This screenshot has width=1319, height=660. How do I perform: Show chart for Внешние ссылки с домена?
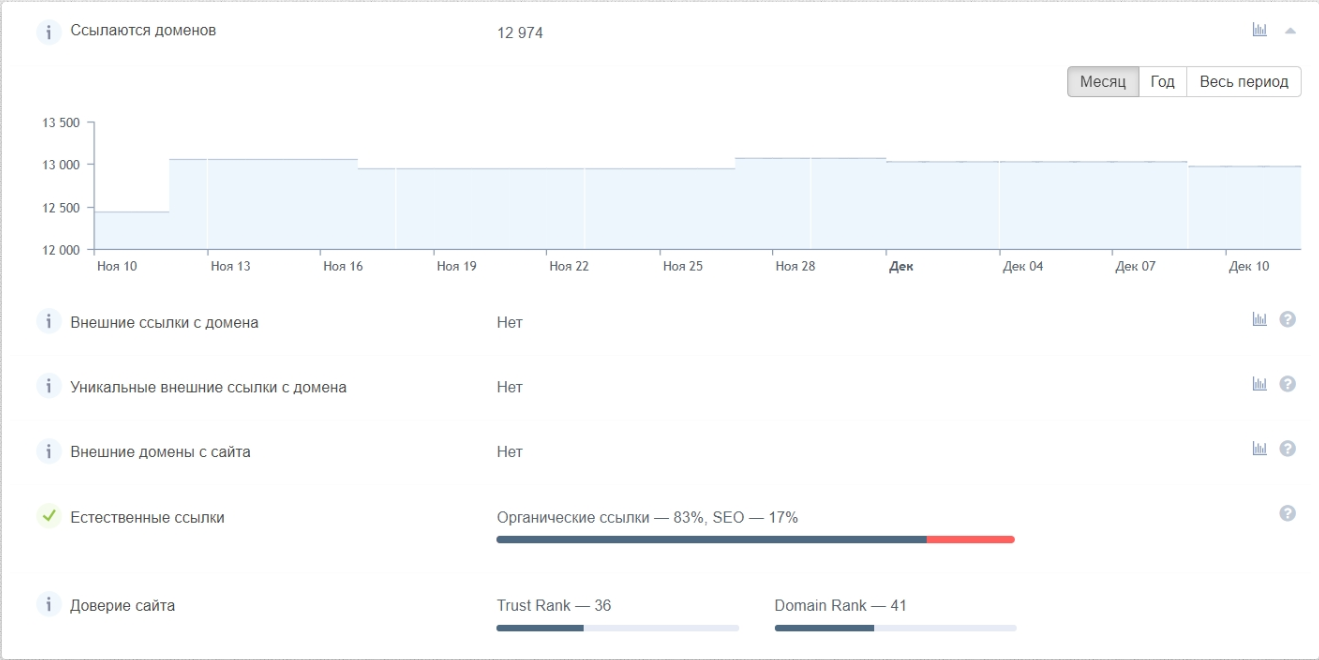tap(1259, 320)
